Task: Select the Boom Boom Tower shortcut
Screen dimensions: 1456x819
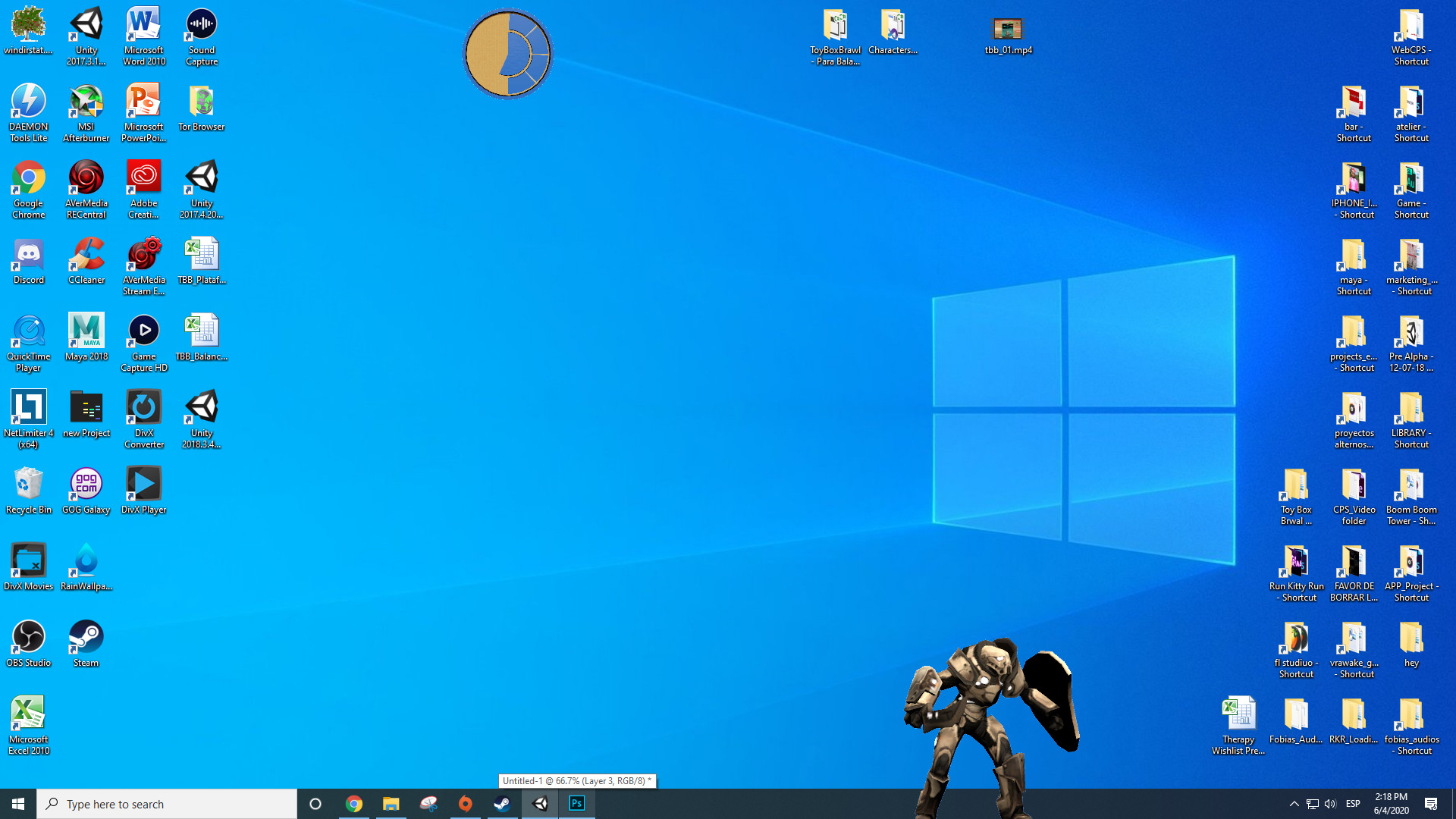Action: coord(1411,495)
